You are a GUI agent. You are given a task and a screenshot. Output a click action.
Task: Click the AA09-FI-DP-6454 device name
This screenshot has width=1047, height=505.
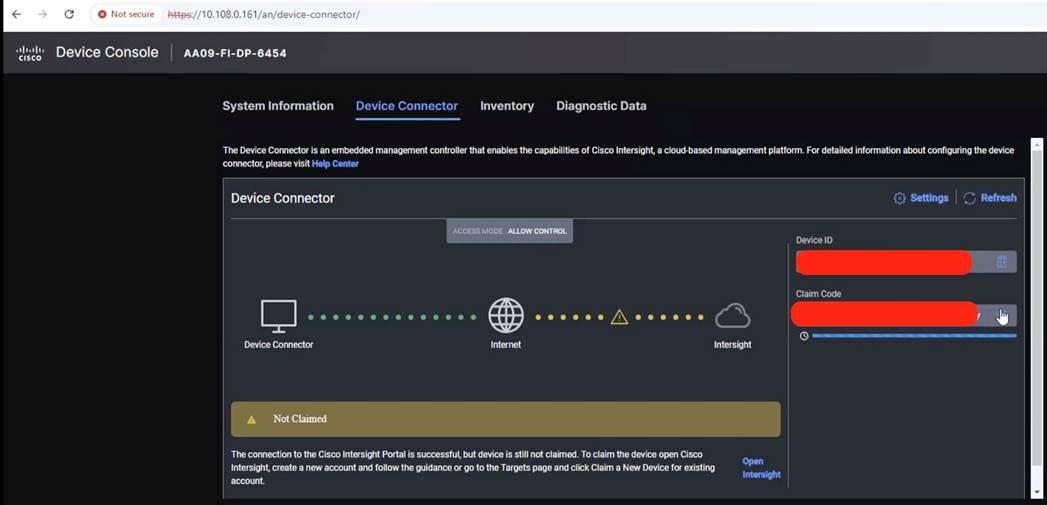[235, 53]
